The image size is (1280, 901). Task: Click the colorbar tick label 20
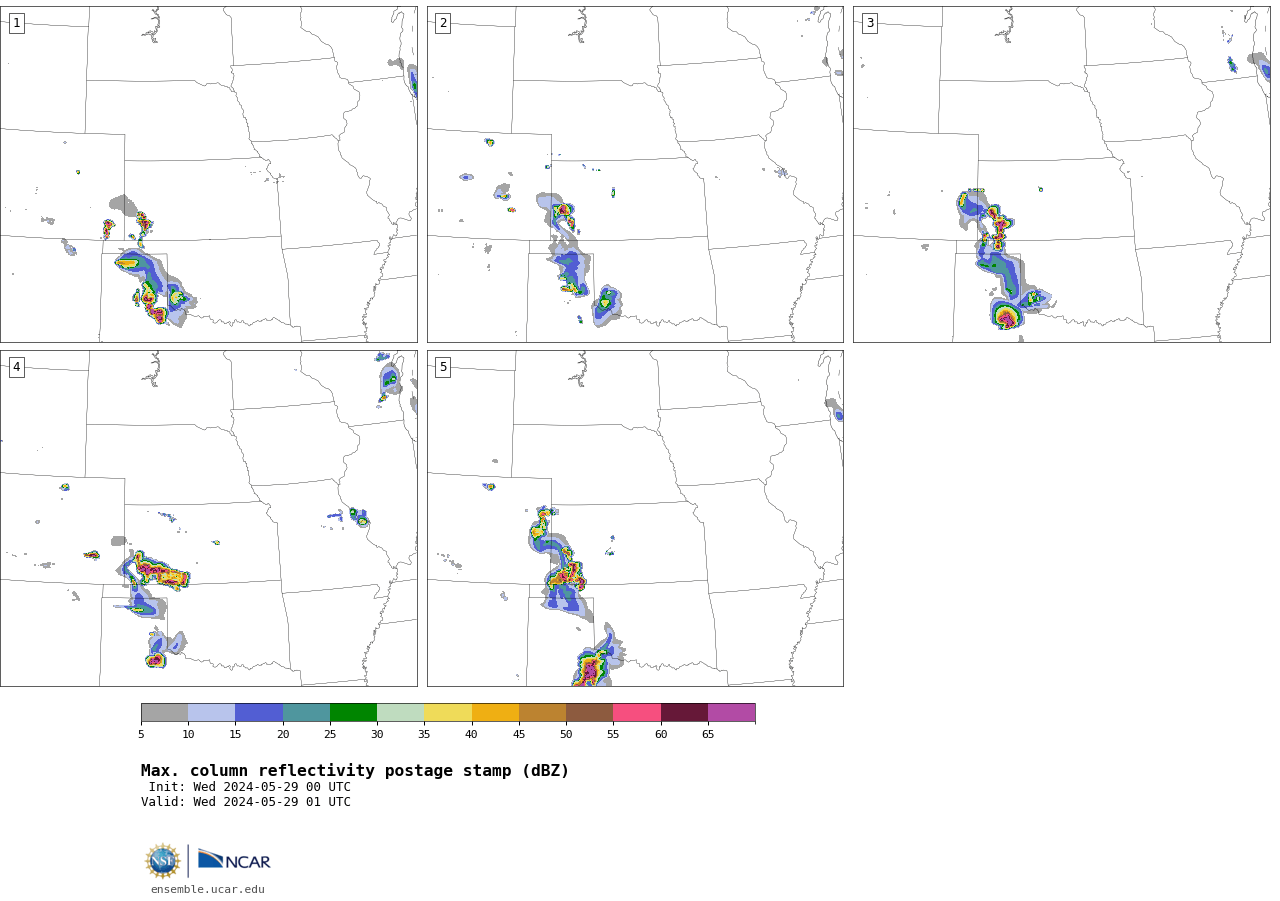[283, 735]
